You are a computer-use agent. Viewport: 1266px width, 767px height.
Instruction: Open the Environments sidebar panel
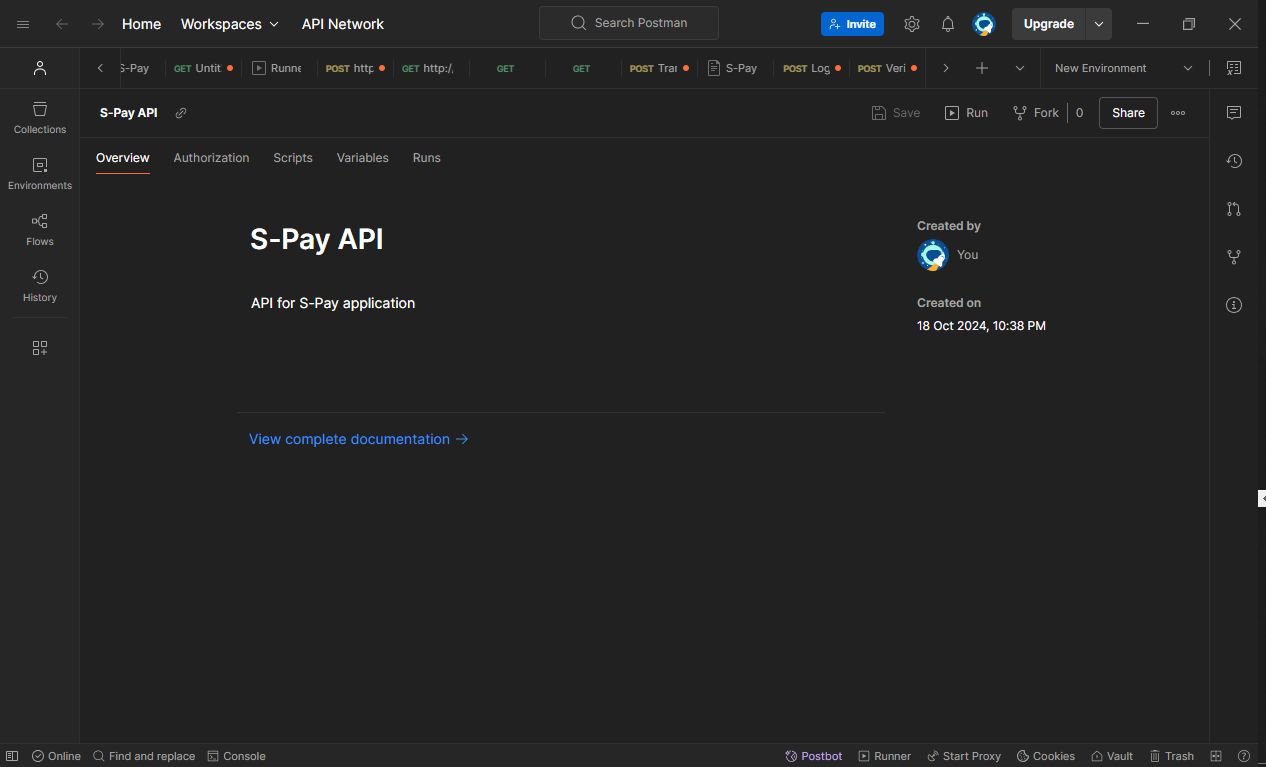[40, 173]
